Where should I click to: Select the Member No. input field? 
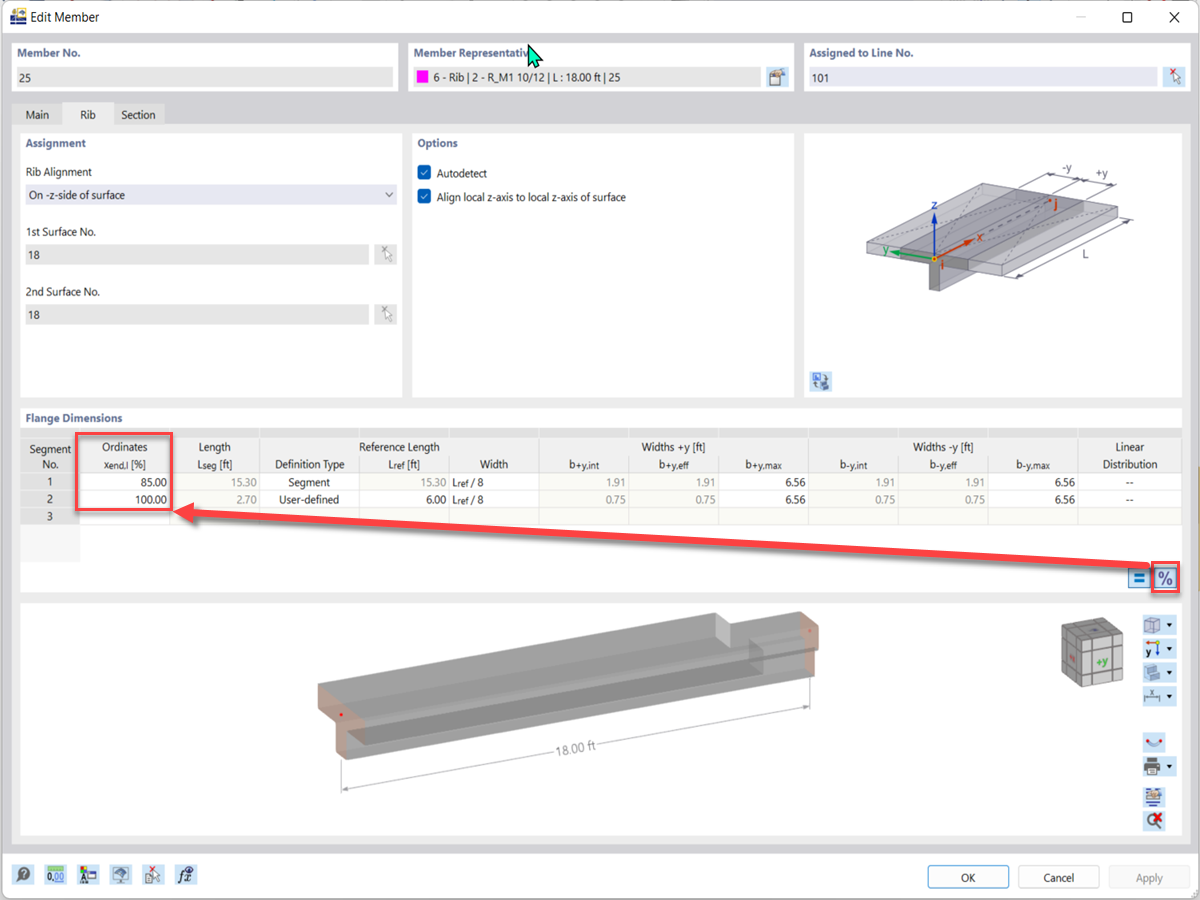pos(200,77)
